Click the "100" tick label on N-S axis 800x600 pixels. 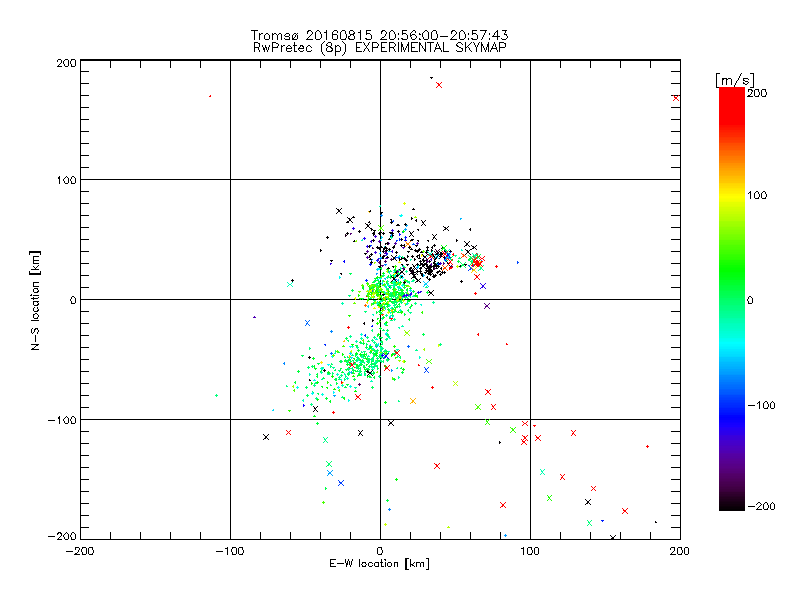point(66,180)
